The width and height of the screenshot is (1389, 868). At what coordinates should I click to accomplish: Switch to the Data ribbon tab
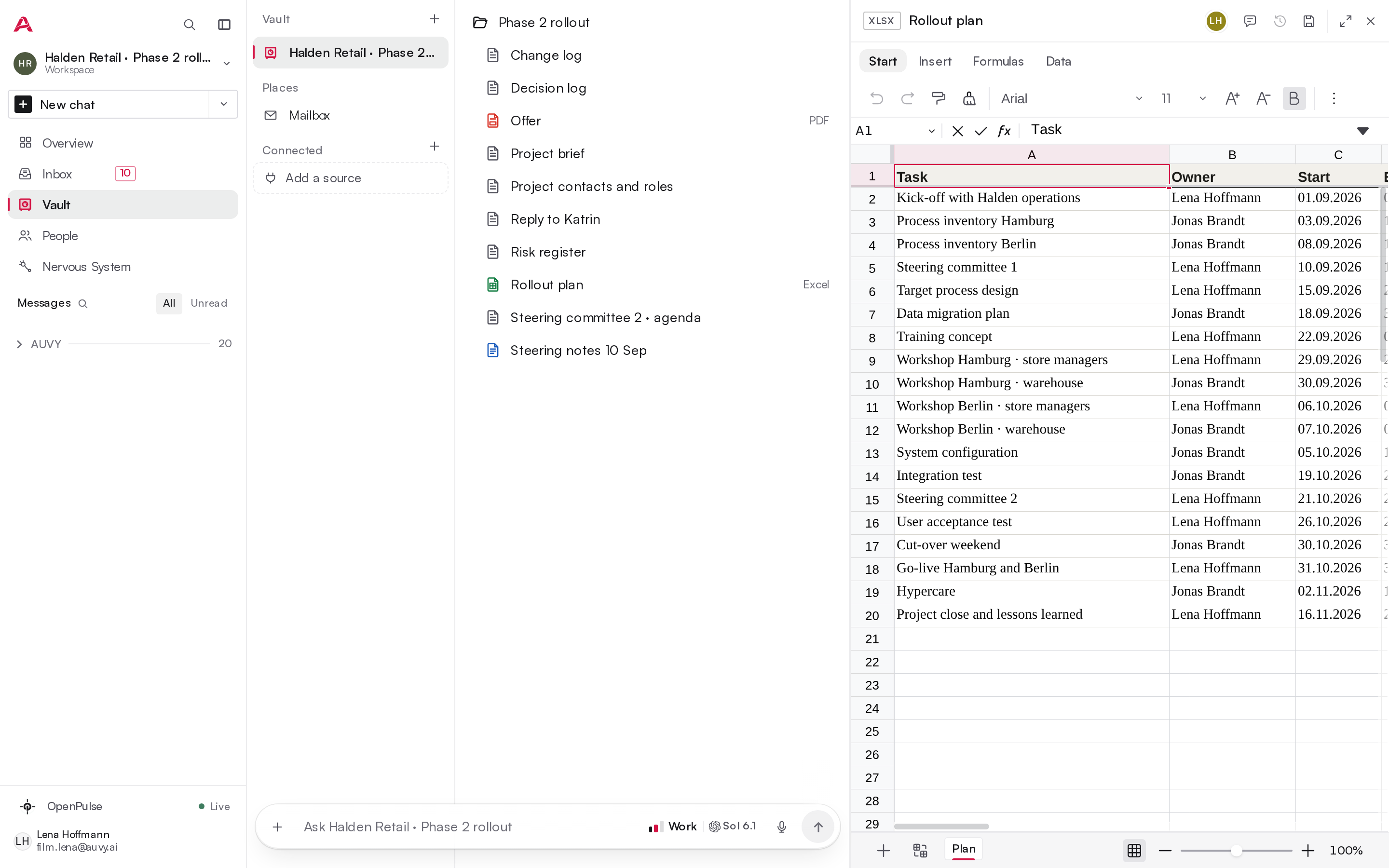tap(1058, 61)
